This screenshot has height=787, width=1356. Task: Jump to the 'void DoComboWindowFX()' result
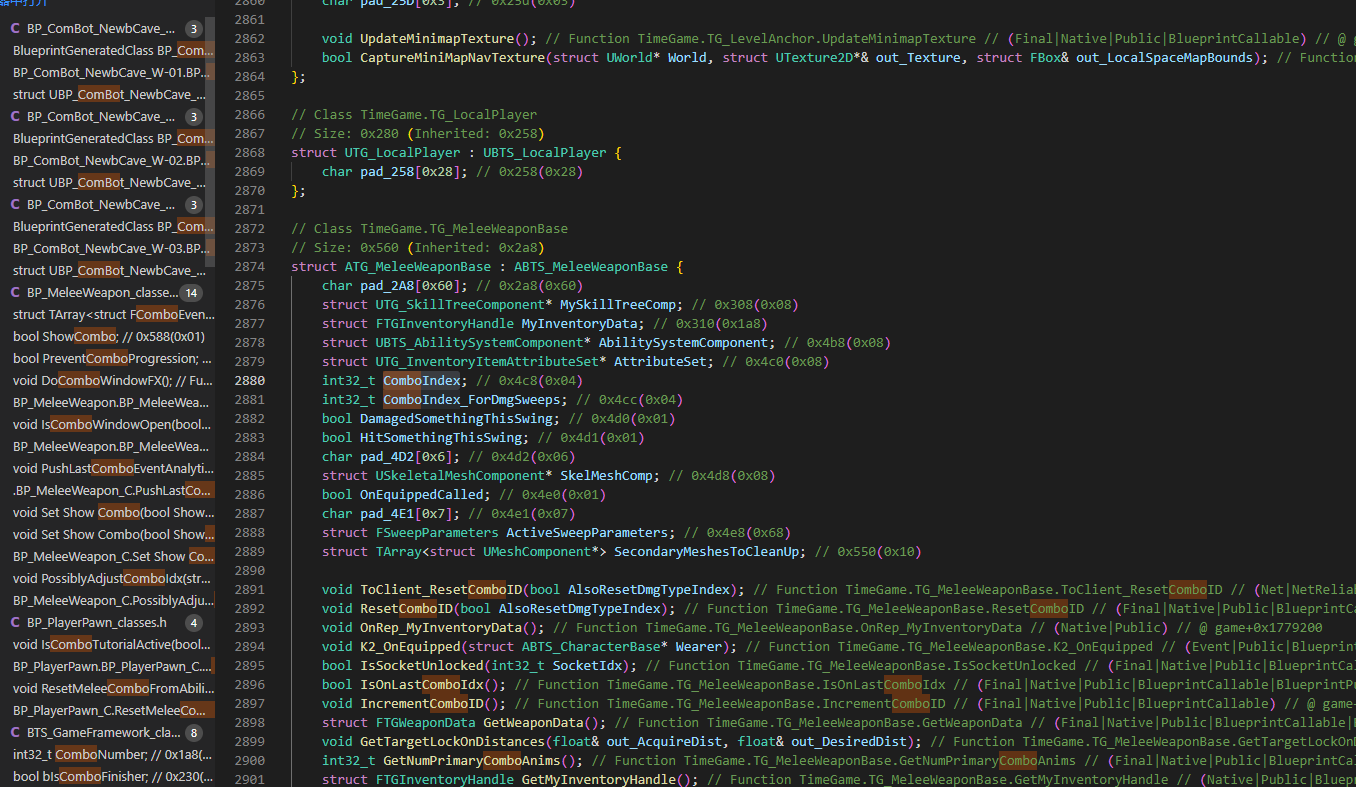pyautogui.click(x=110, y=381)
